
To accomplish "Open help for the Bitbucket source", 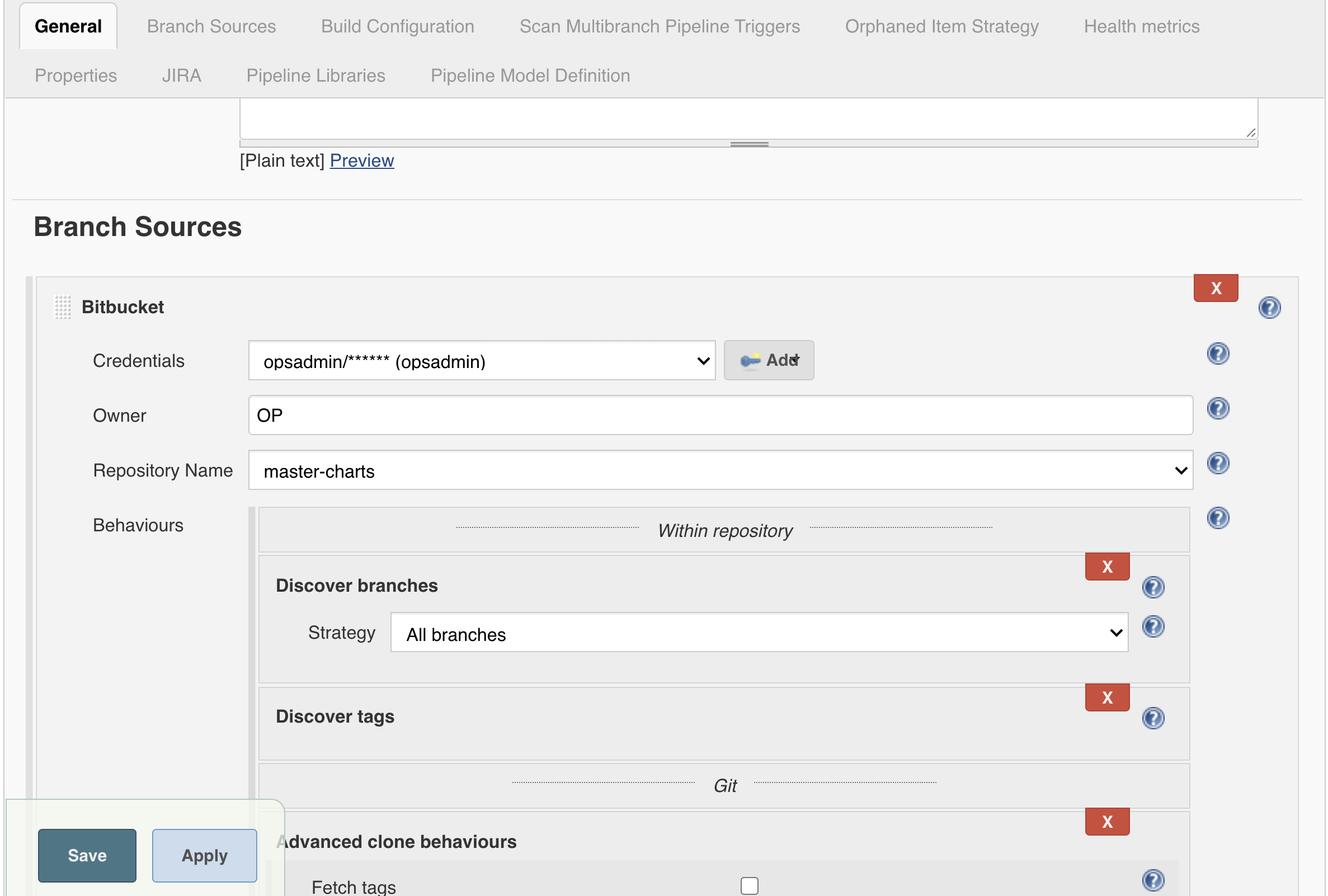I will point(1269,308).
